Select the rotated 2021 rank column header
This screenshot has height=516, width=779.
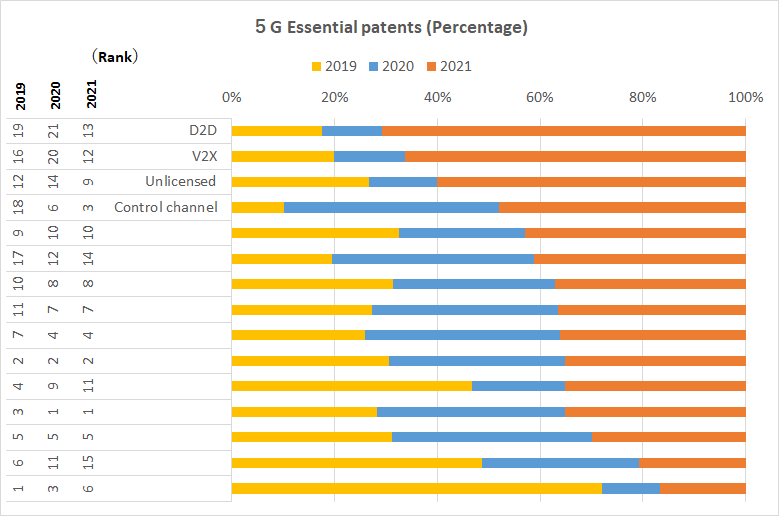[x=92, y=97]
